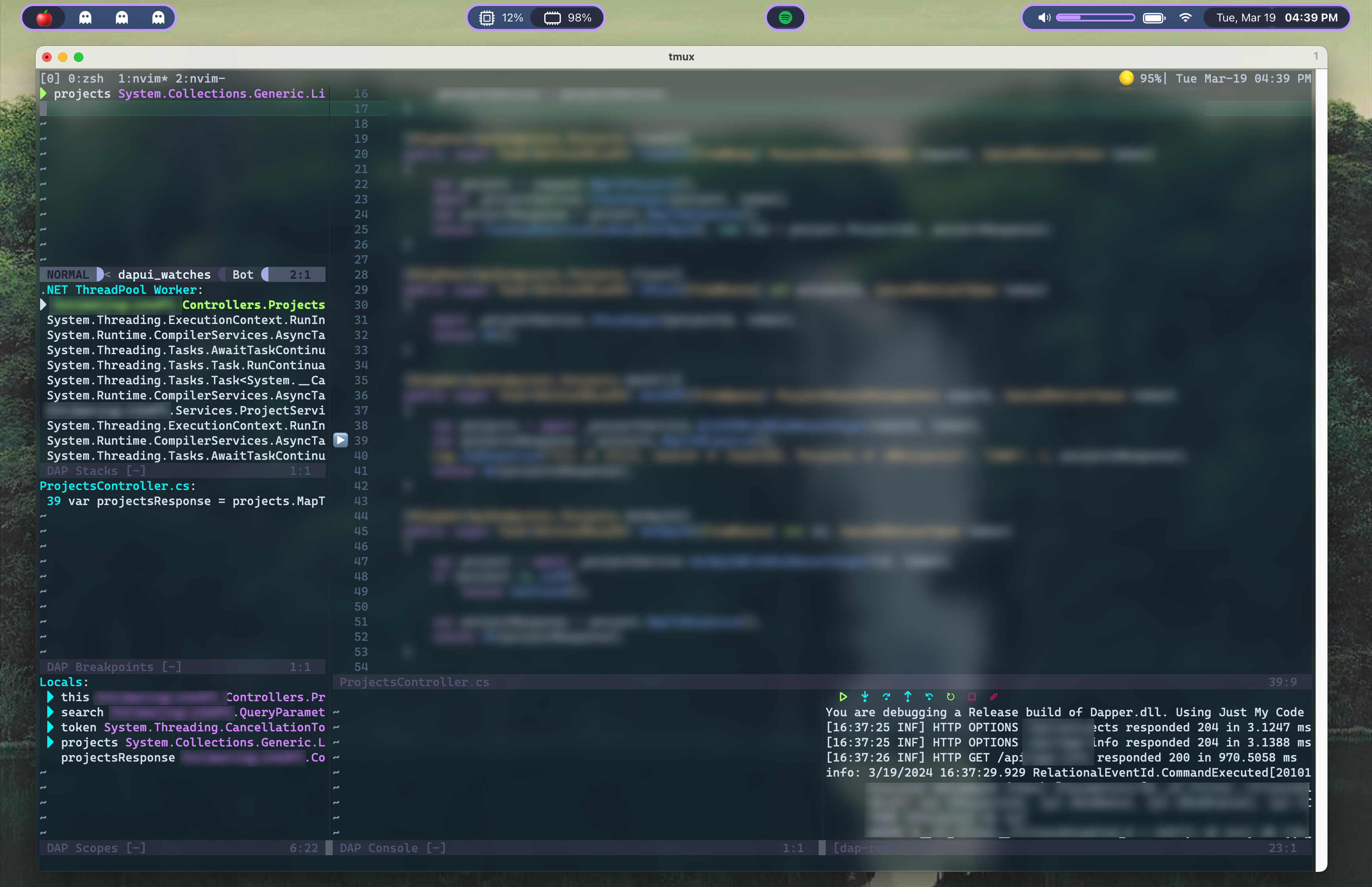Open the Spotify icon in the top bar

click(785, 18)
